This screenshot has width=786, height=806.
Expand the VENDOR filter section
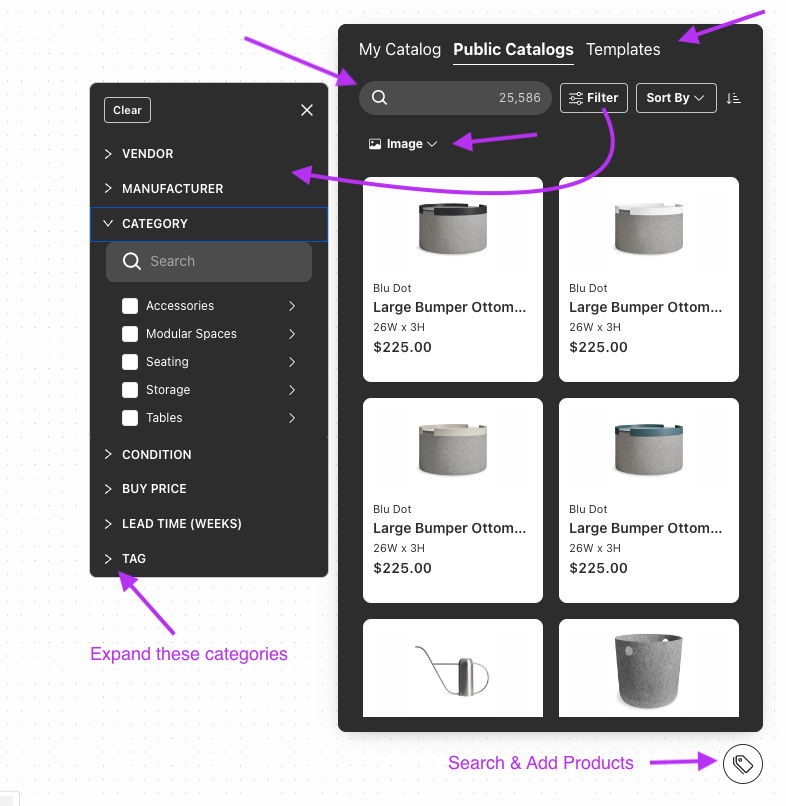(x=147, y=154)
